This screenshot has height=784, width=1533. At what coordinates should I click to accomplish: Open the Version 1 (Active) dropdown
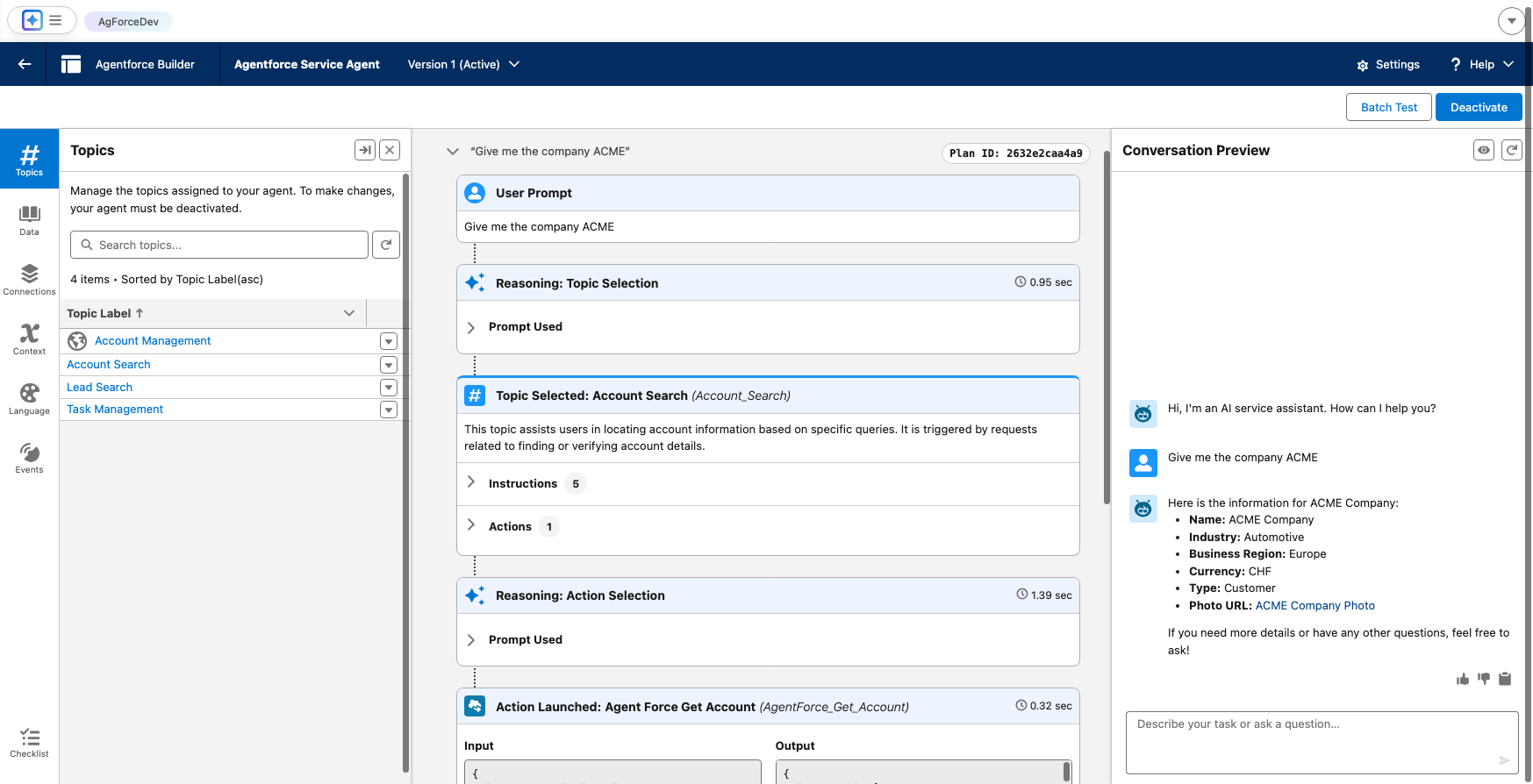tap(463, 64)
